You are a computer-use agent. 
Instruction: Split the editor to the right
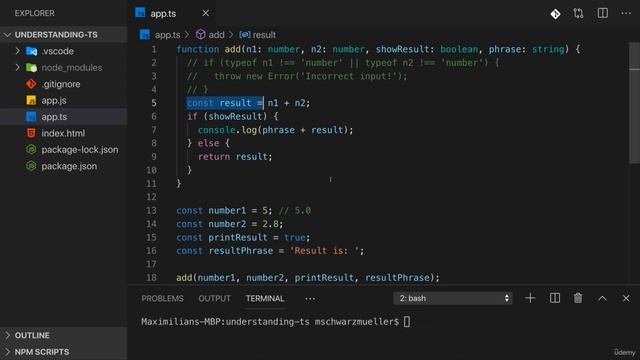pos(602,13)
